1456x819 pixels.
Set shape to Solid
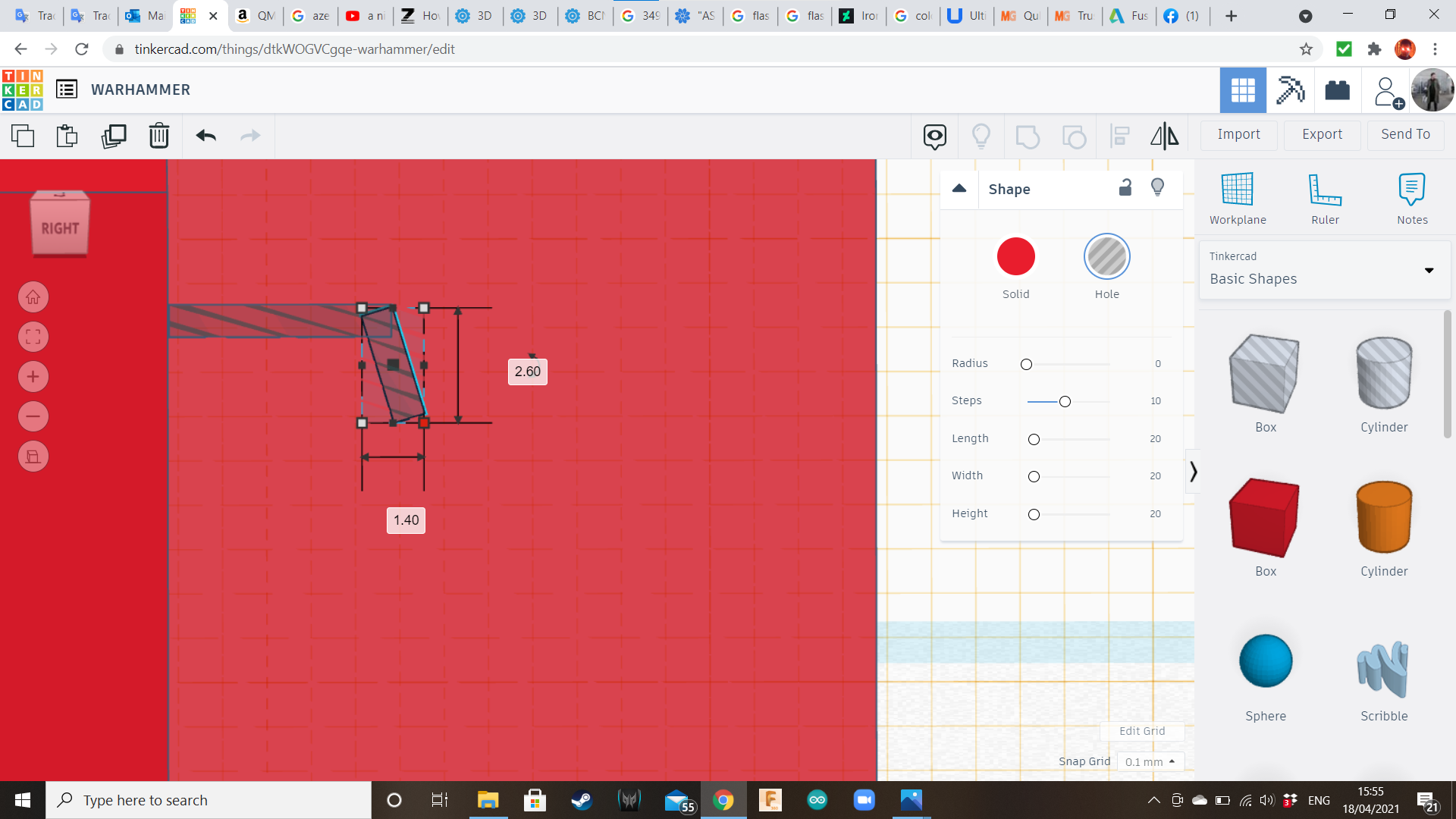(1015, 257)
